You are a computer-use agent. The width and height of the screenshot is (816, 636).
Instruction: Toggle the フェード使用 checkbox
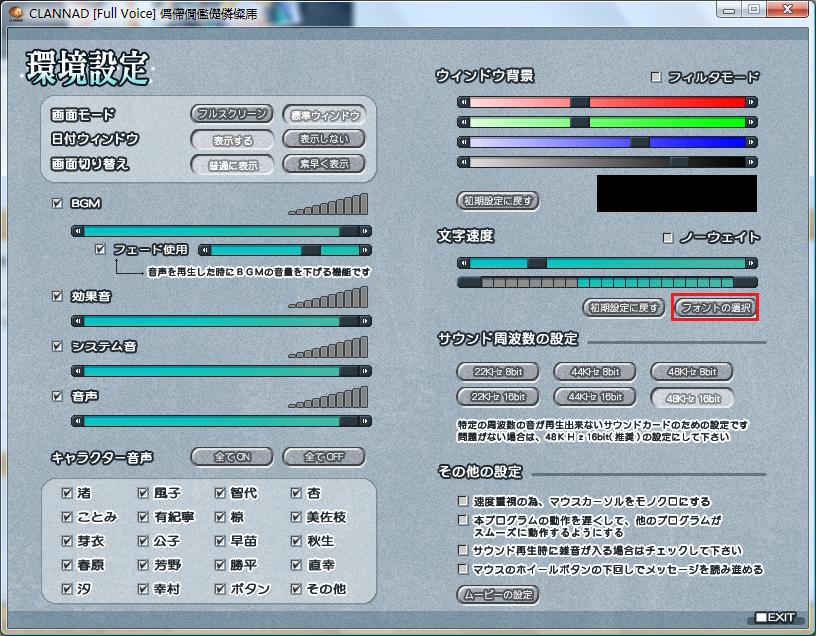(x=100, y=249)
